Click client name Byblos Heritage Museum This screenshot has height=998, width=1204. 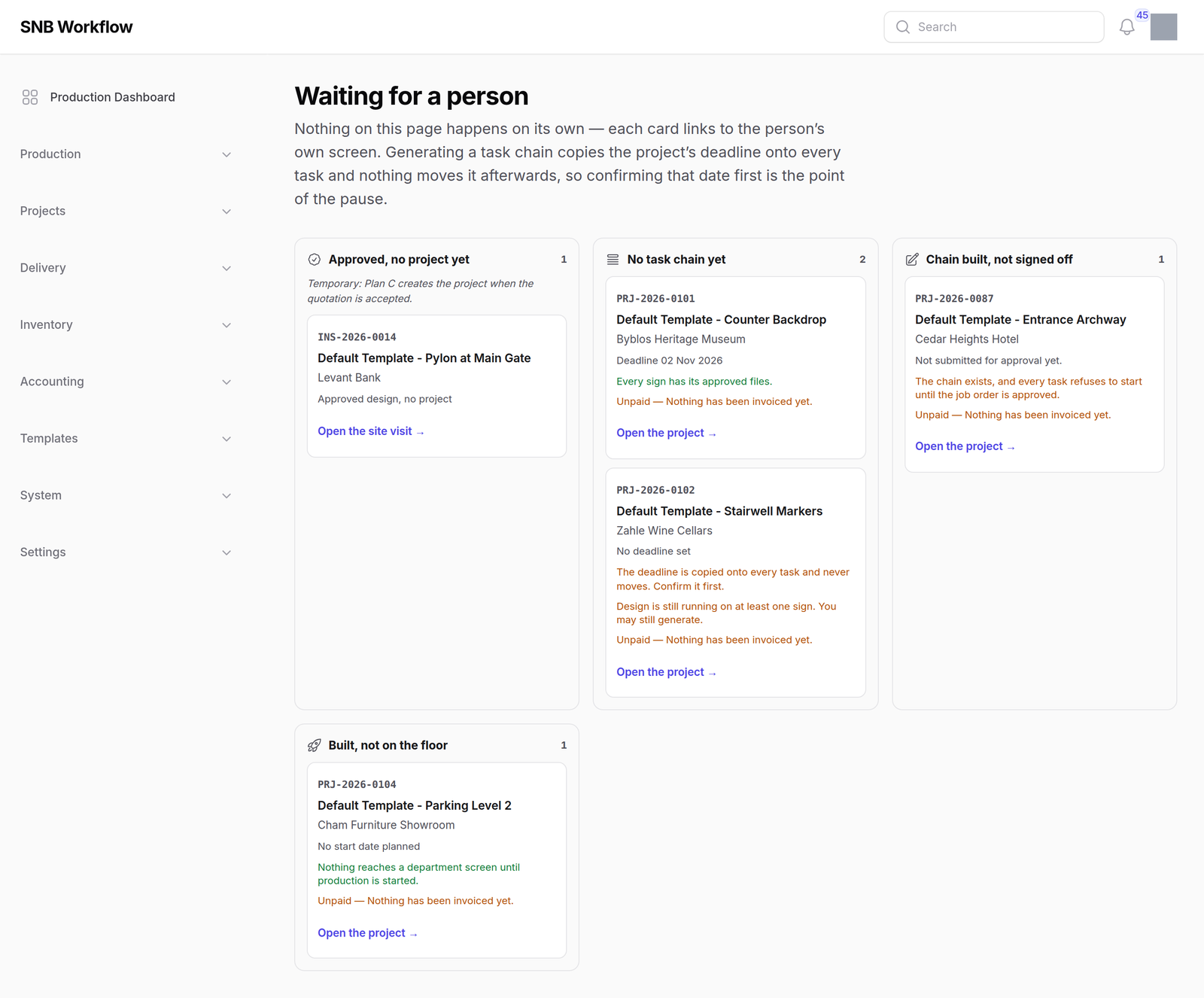tap(681, 339)
